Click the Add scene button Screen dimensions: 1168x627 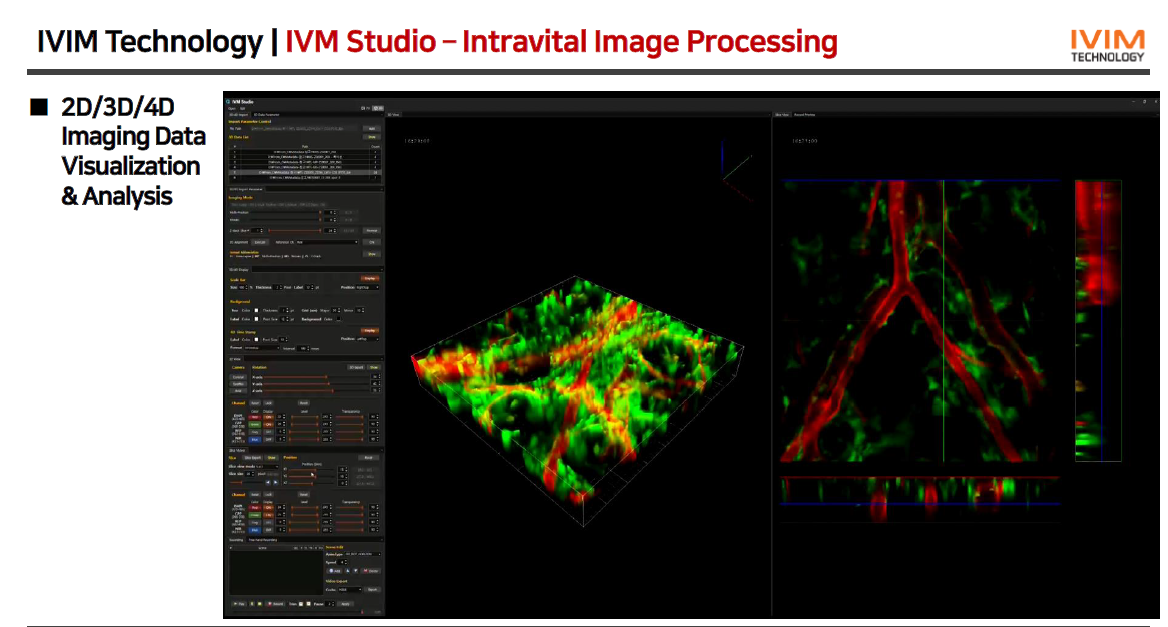point(334,570)
